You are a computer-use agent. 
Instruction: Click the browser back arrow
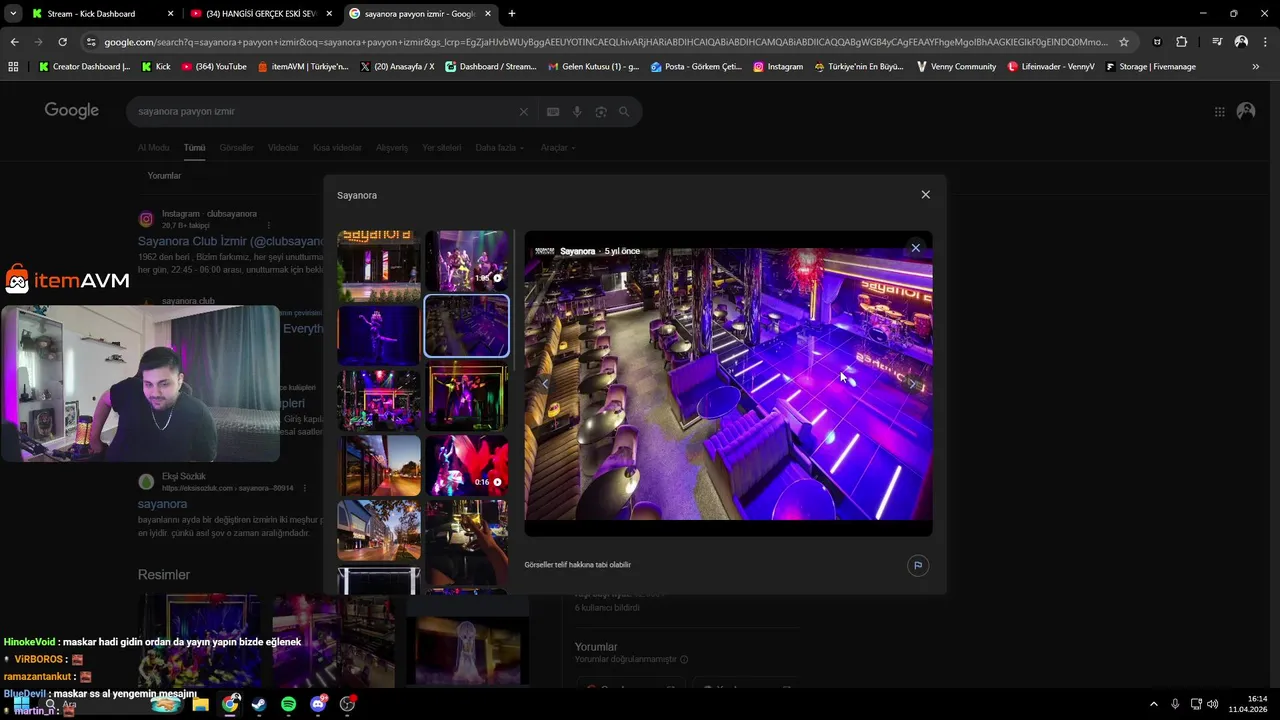coord(14,42)
